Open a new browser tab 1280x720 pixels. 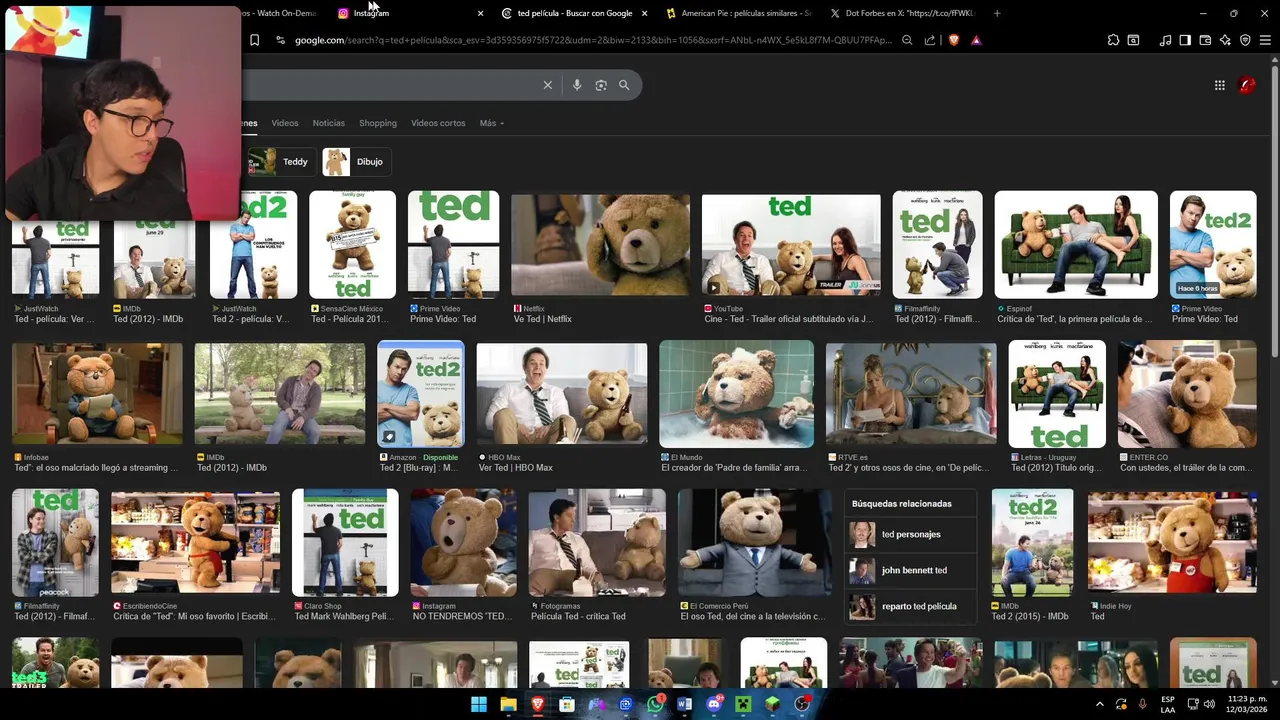997,13
